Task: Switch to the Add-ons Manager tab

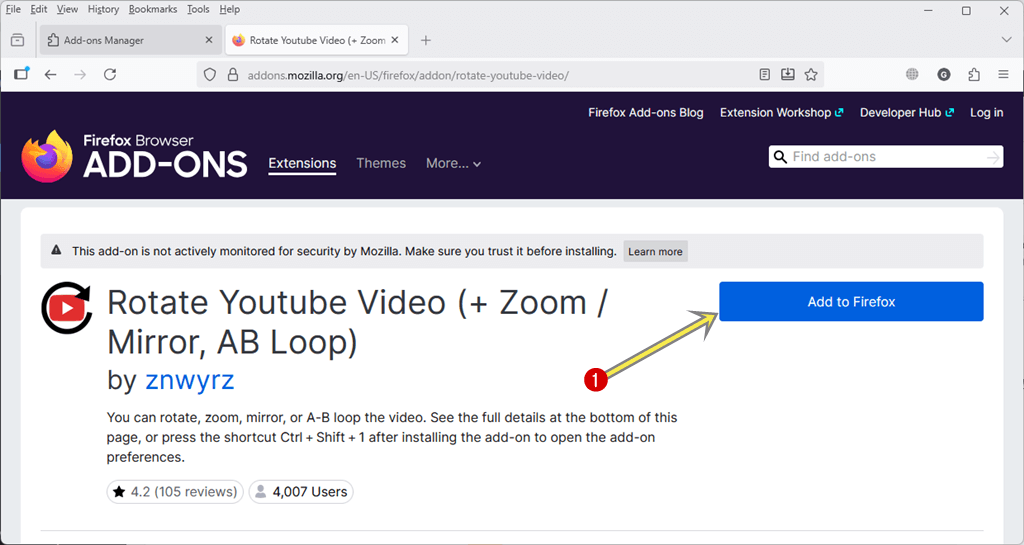Action: (131, 40)
